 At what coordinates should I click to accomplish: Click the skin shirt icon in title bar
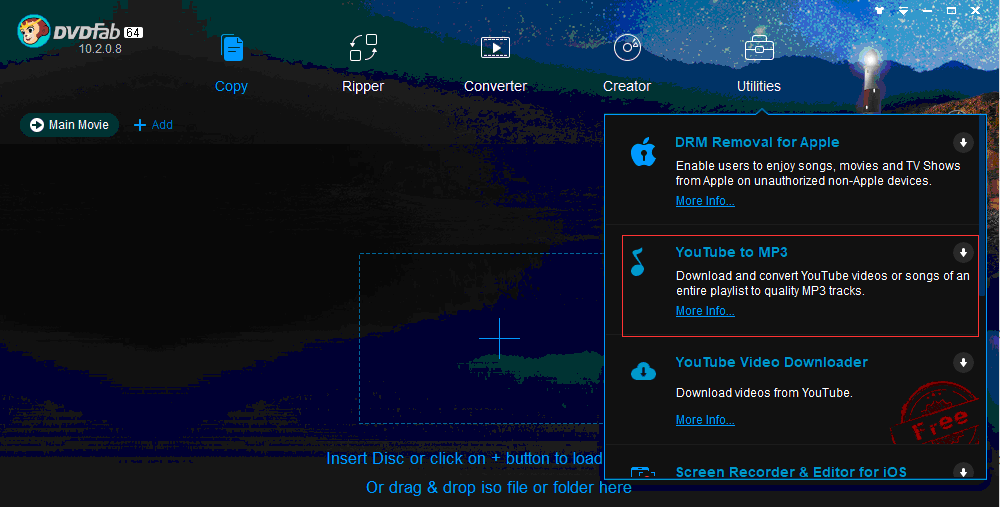(880, 10)
